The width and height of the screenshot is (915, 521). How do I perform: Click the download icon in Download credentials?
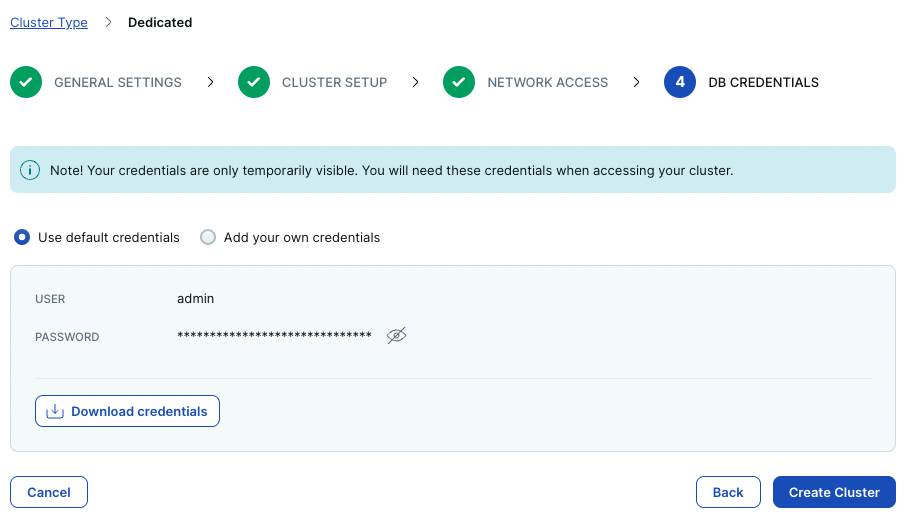pyautogui.click(x=55, y=411)
